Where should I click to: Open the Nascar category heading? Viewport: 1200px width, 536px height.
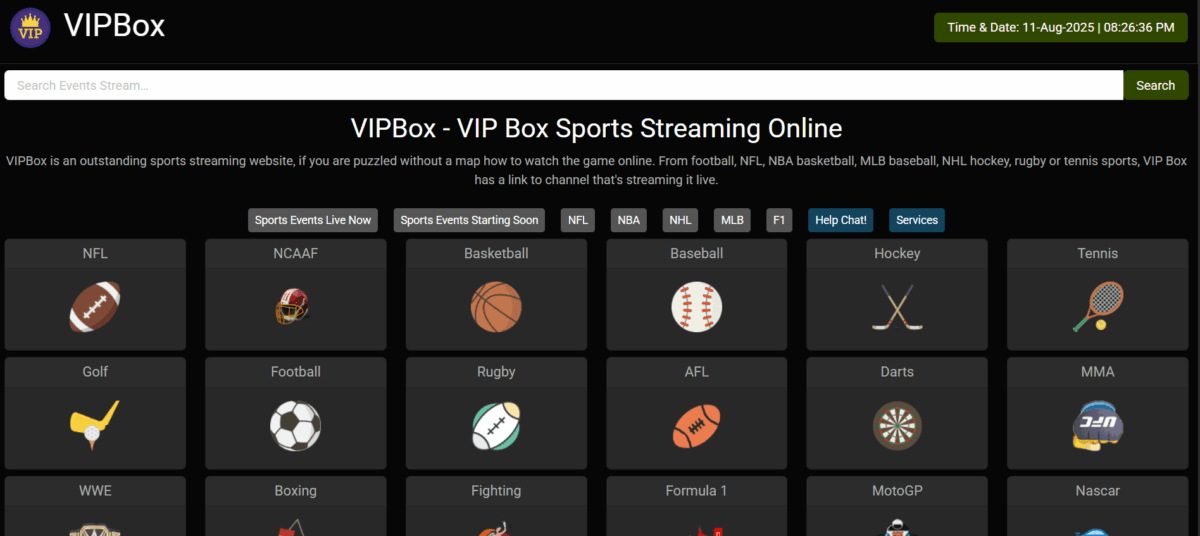pos(1098,490)
